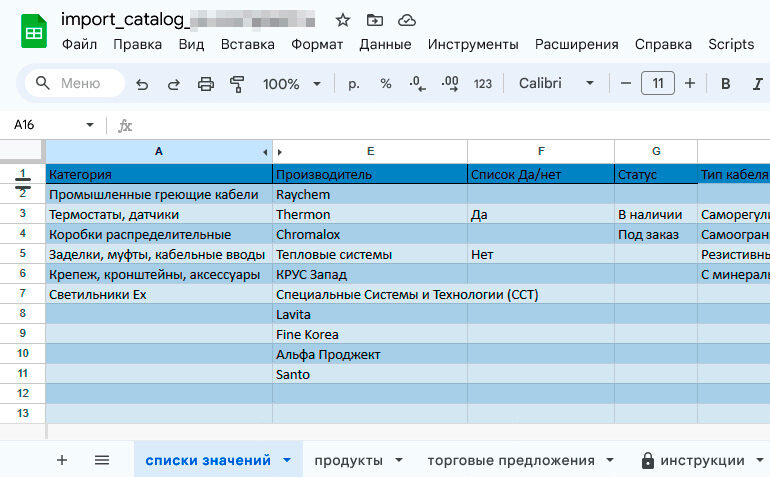Select row 7 header

[23, 294]
